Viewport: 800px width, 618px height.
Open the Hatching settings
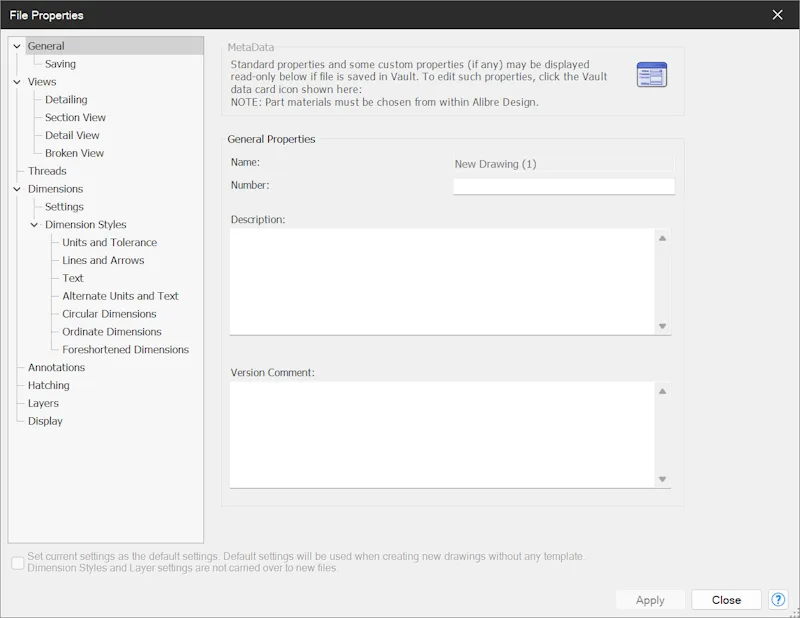48,385
